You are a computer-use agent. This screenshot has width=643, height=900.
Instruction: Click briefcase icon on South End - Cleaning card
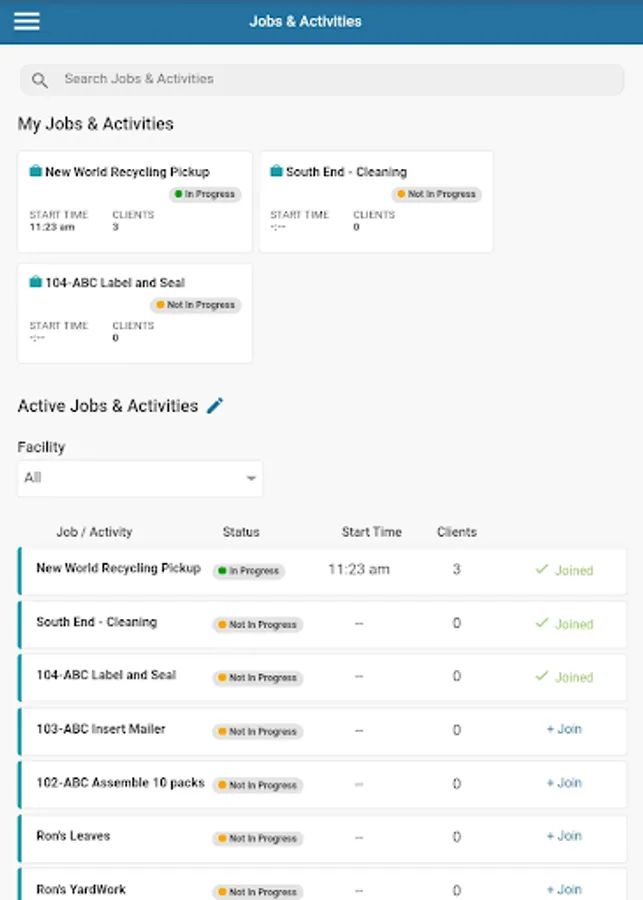[277, 172]
